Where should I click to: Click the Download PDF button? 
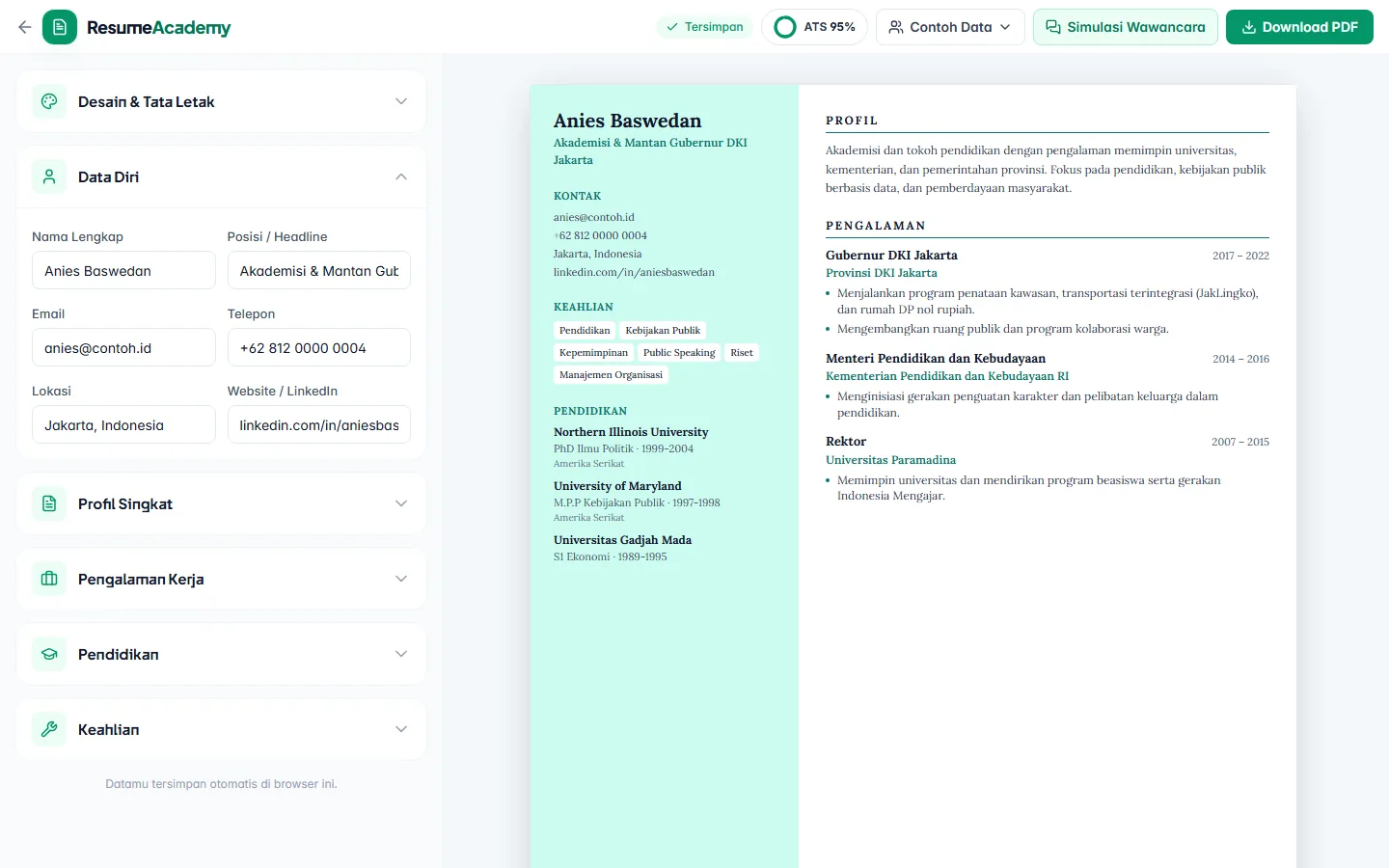[1299, 27]
